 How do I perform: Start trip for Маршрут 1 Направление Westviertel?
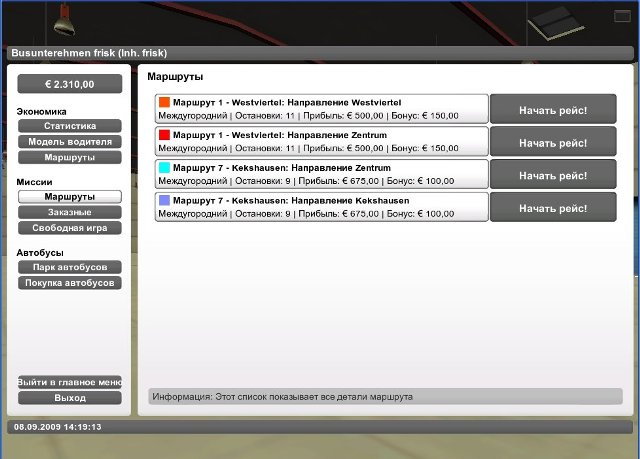click(x=553, y=109)
